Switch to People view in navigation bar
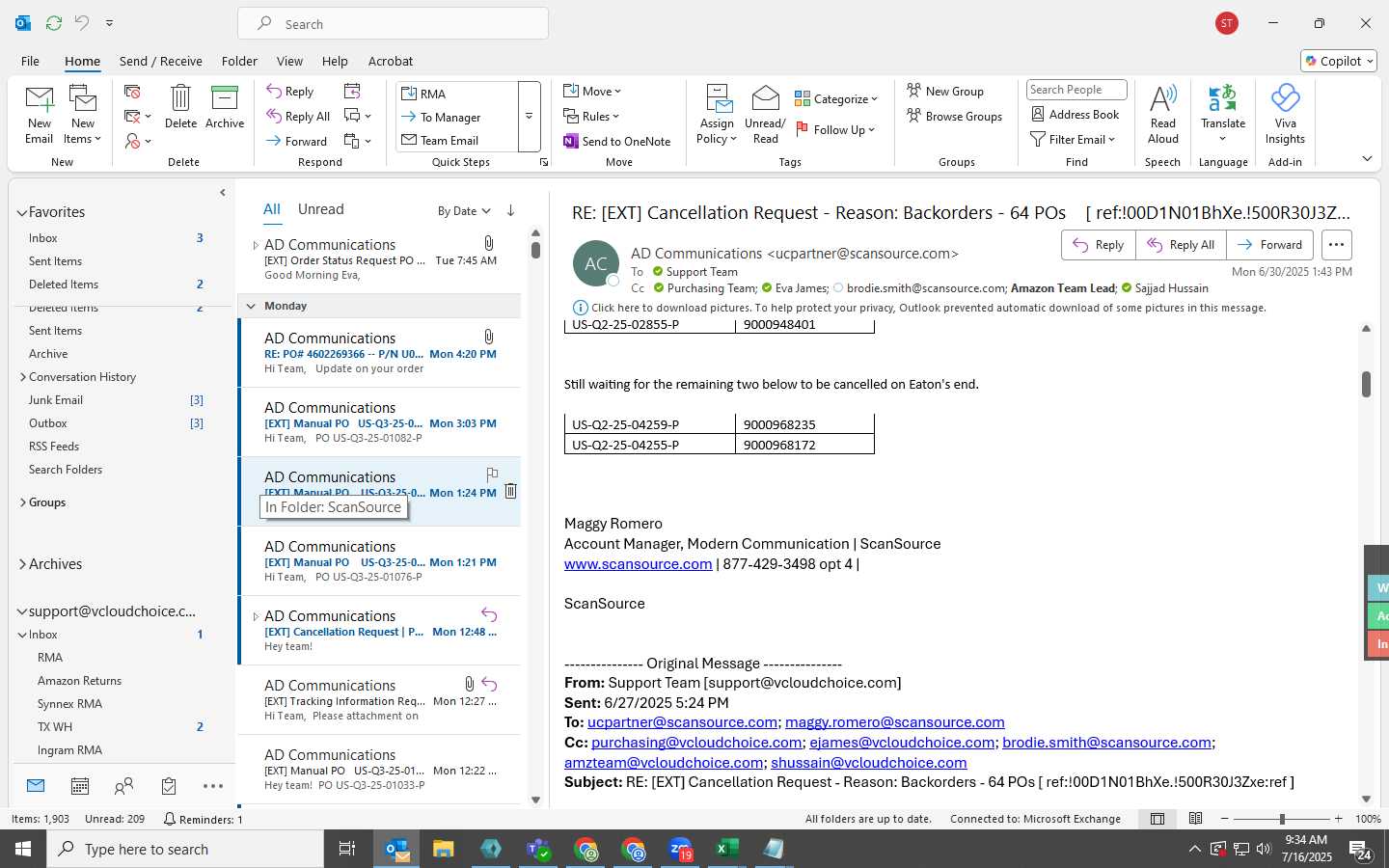The height and width of the screenshot is (868, 1389). click(123, 787)
